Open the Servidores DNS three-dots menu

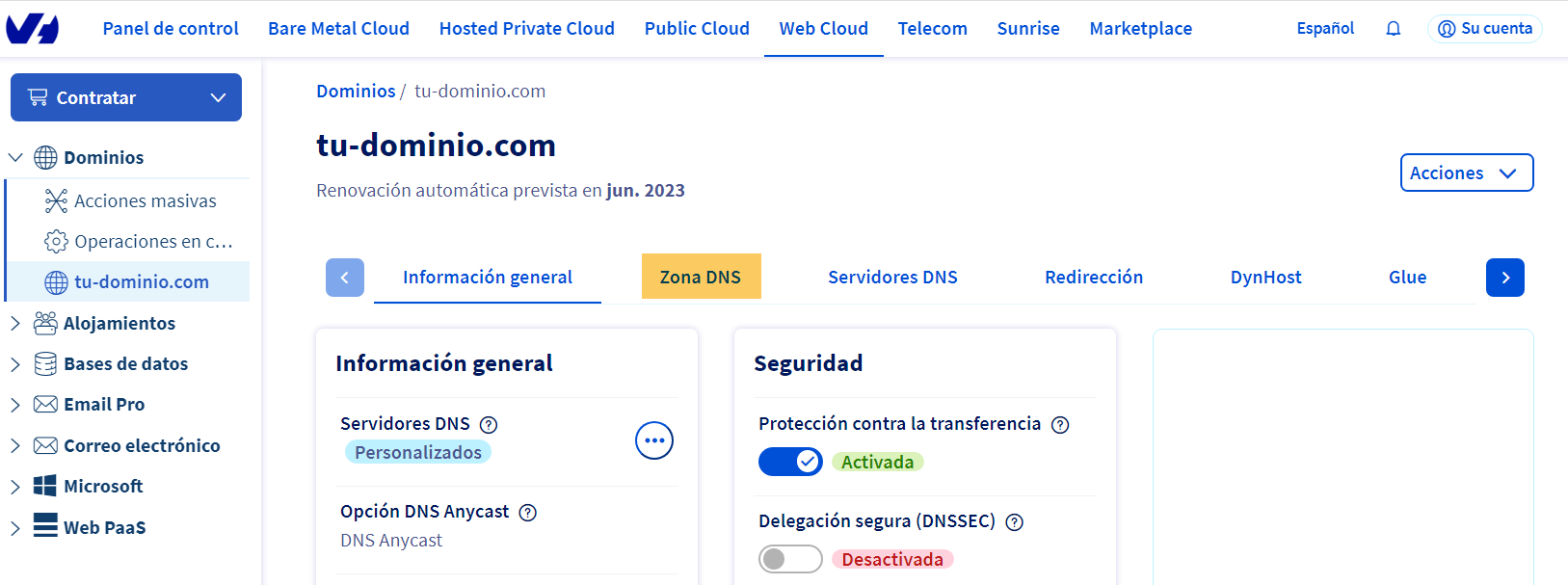click(x=654, y=440)
